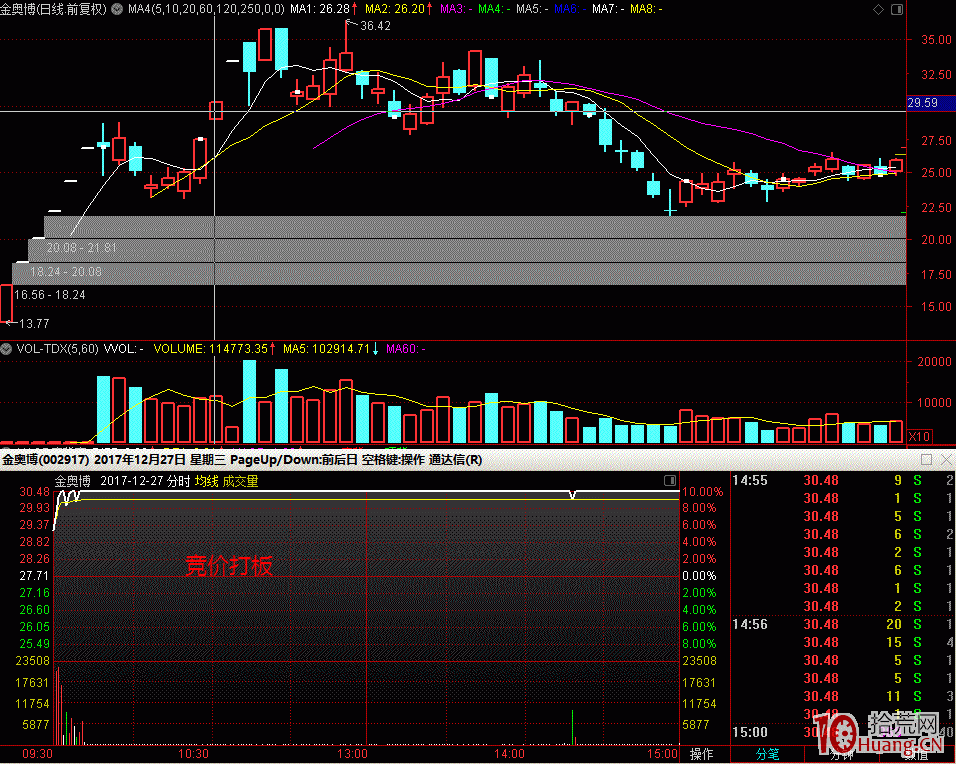Open indicator settings icon beside 金奥博(日线.前复权)
Screen dimensions: 956x764
click(116, 9)
